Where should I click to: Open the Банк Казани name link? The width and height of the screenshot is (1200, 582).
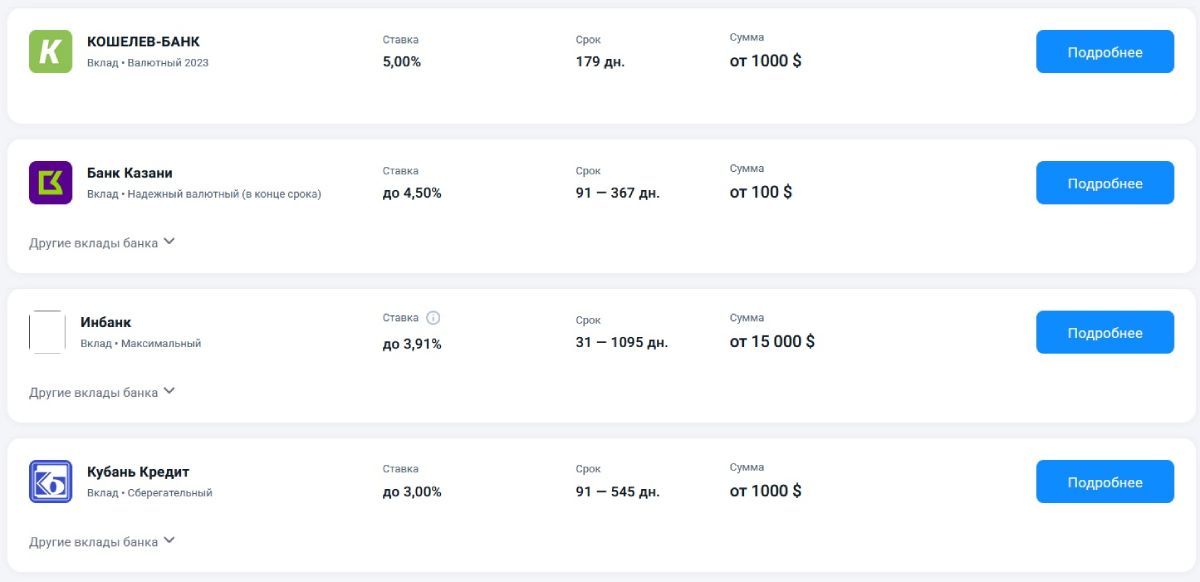pos(130,173)
